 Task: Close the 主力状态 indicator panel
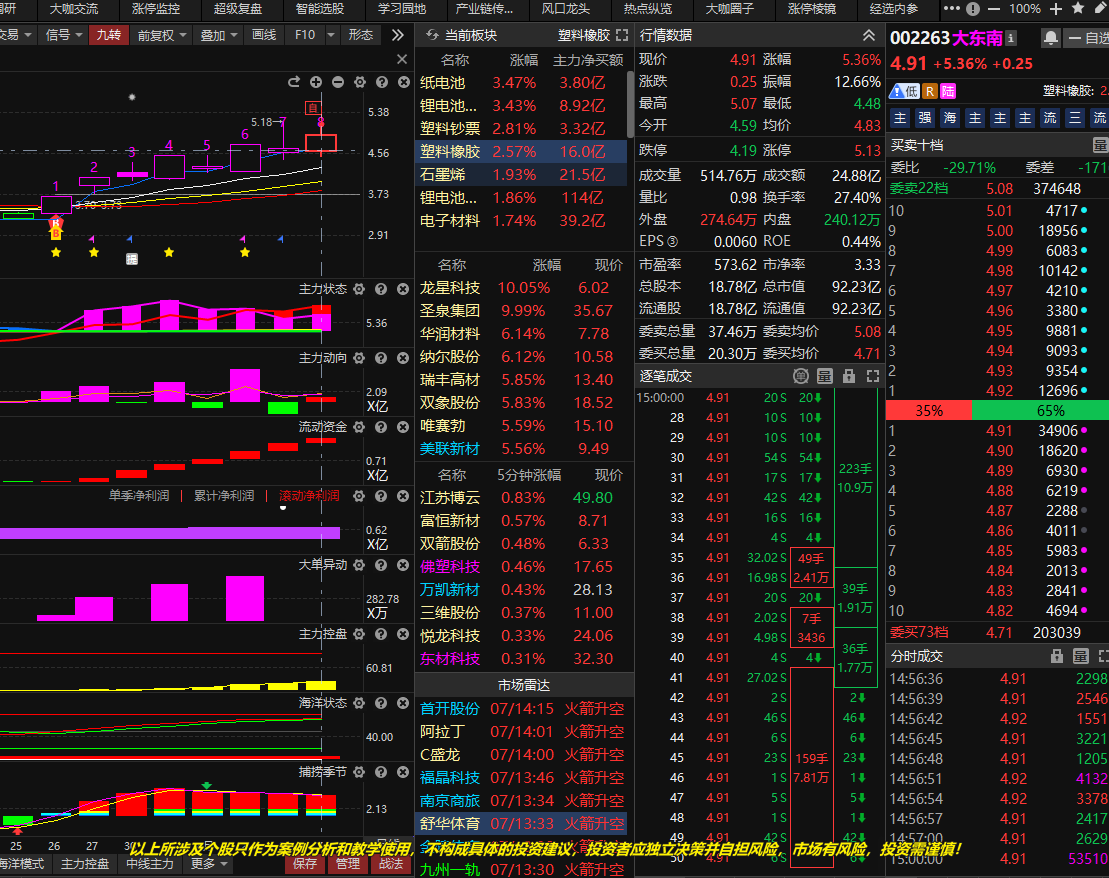(402, 289)
